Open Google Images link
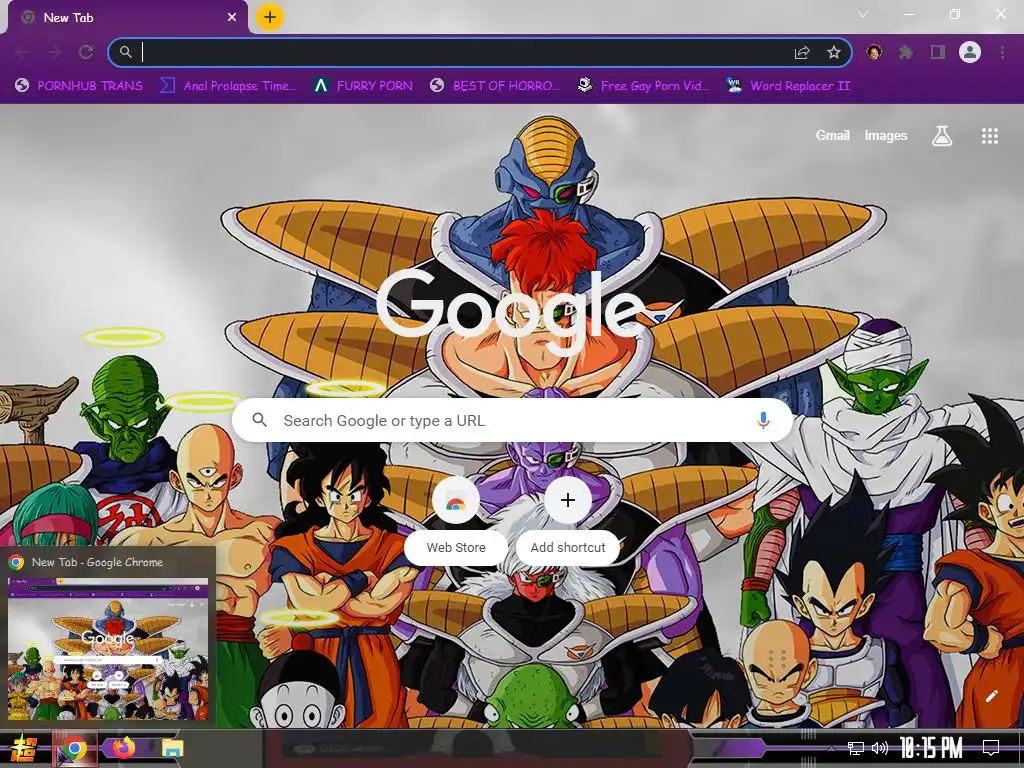The image size is (1024, 768). [x=886, y=135]
